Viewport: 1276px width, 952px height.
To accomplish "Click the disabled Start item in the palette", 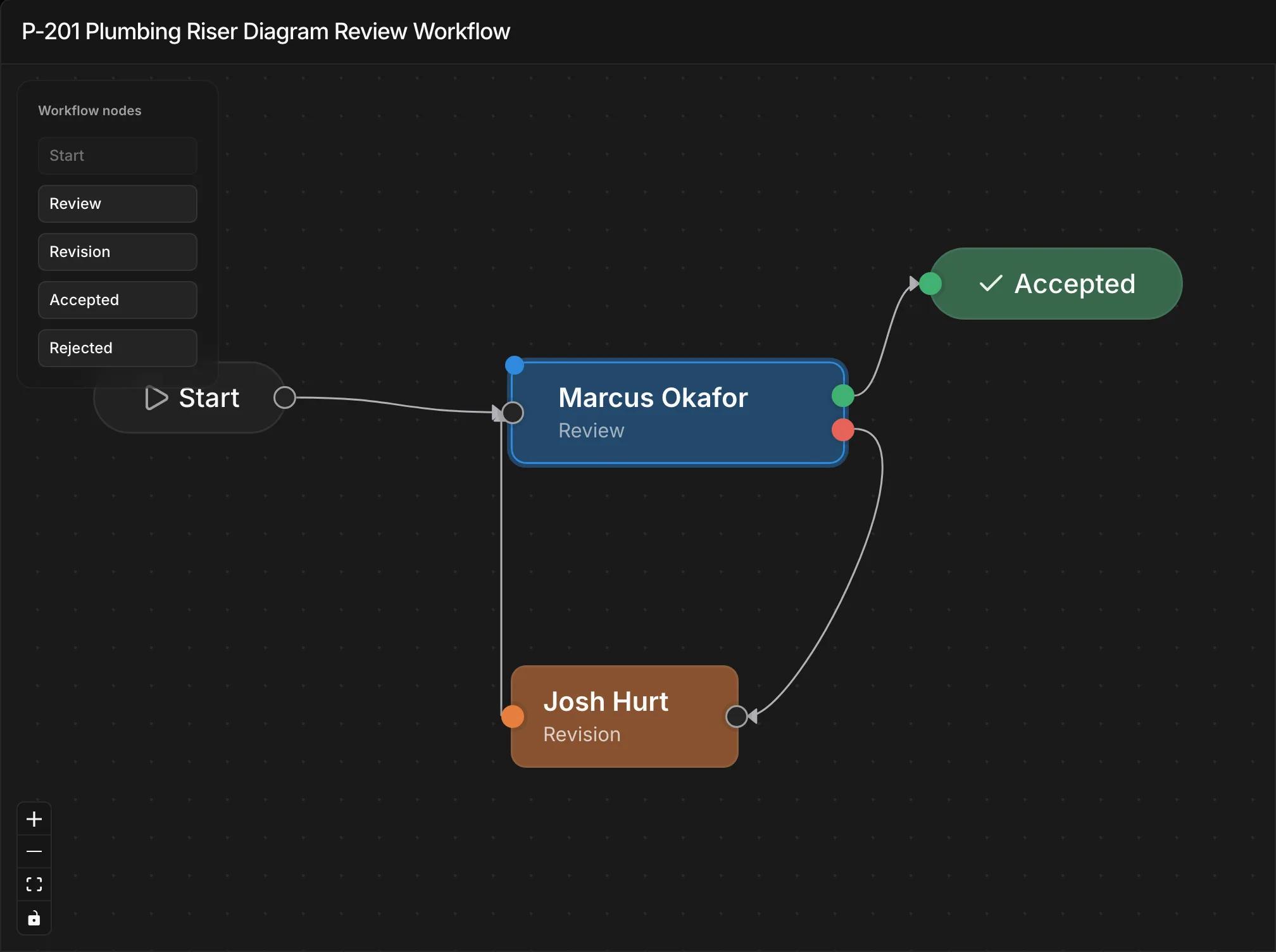I will click(118, 156).
